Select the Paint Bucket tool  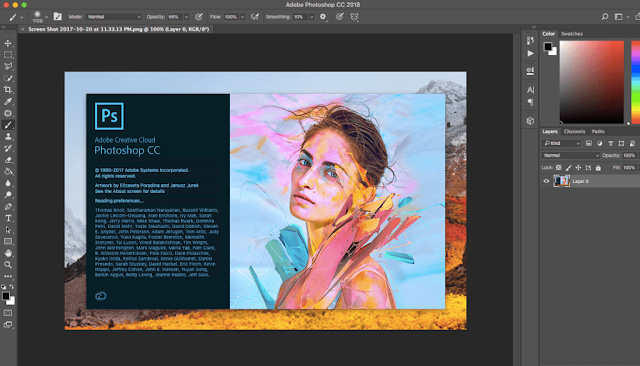pyautogui.click(x=8, y=171)
